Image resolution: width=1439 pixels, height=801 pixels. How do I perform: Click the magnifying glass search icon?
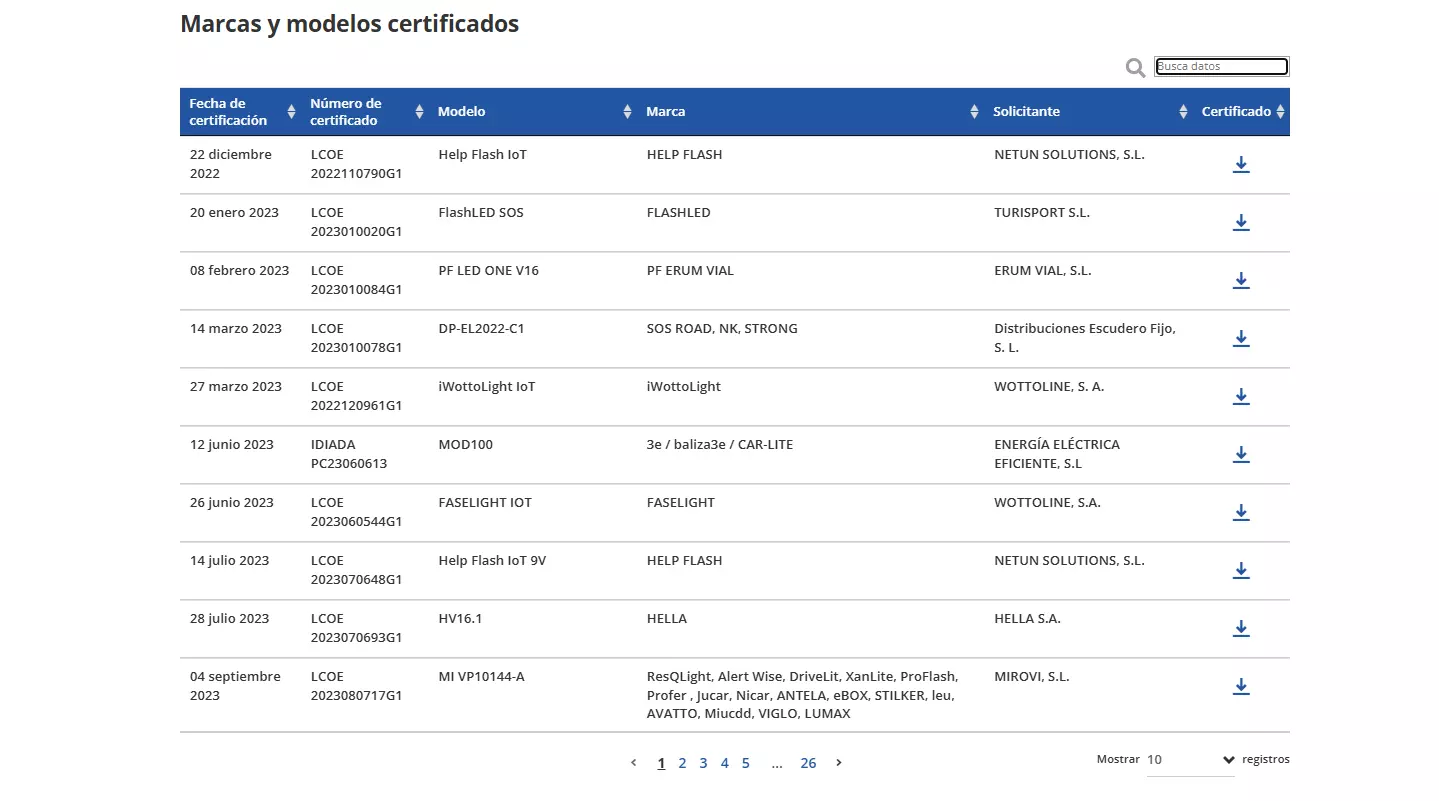[1135, 68]
